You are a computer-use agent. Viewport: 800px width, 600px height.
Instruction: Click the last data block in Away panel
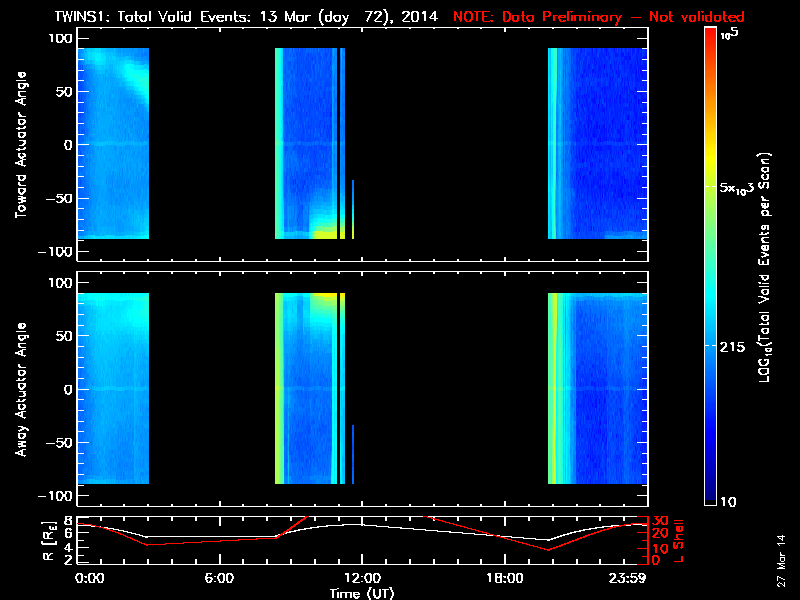tap(594, 388)
